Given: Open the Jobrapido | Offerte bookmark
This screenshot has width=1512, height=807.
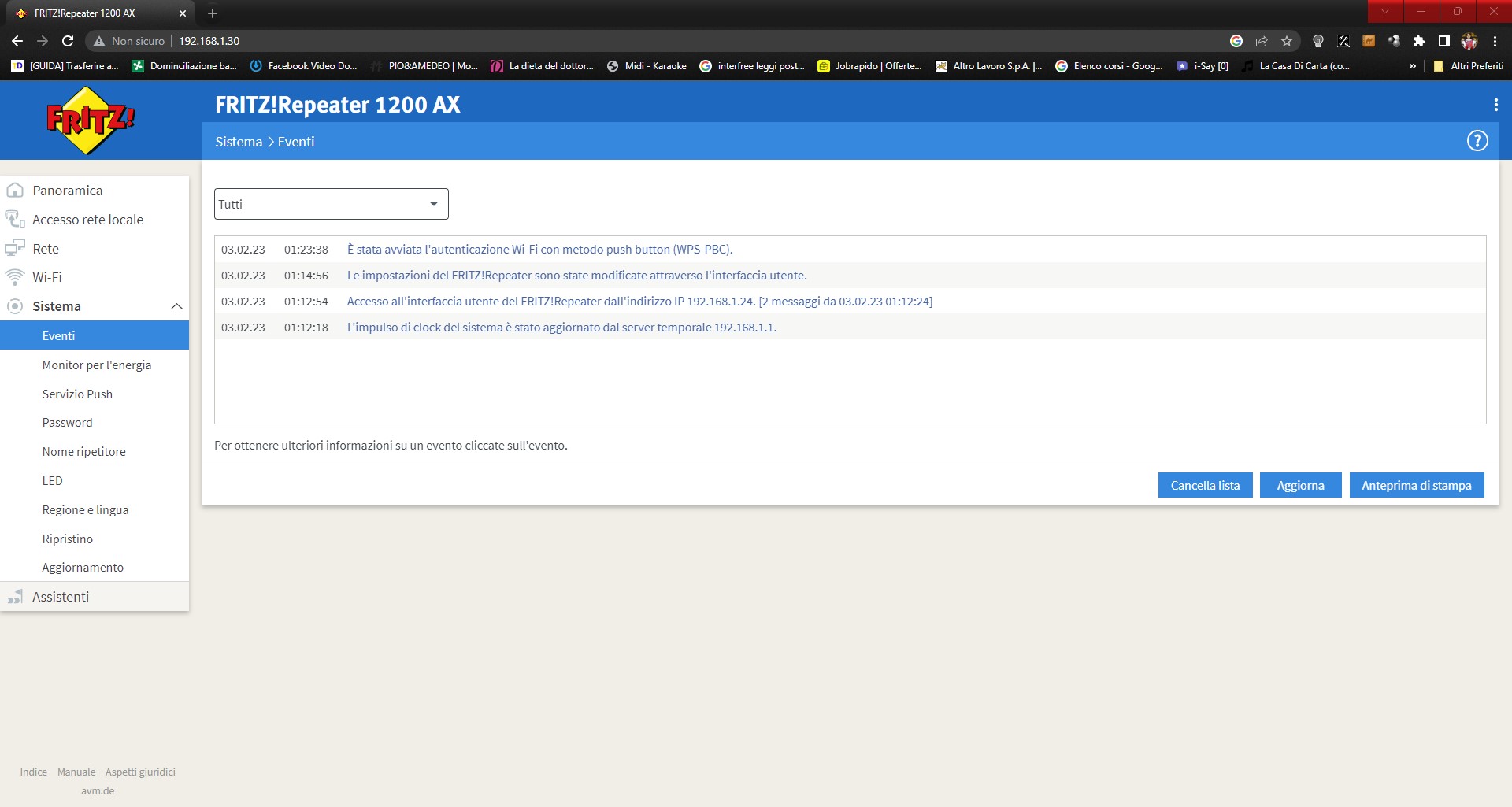Looking at the screenshot, I should coord(870,66).
